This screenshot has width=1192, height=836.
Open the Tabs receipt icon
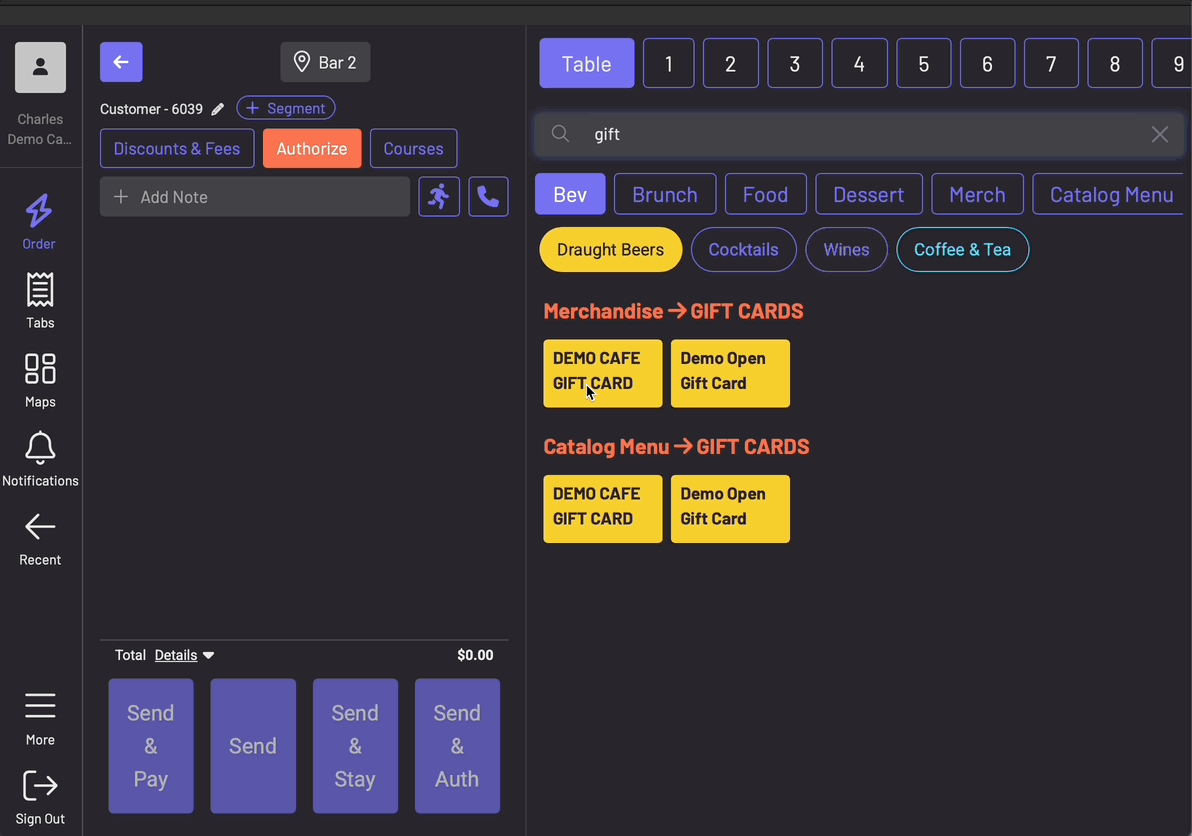40,291
